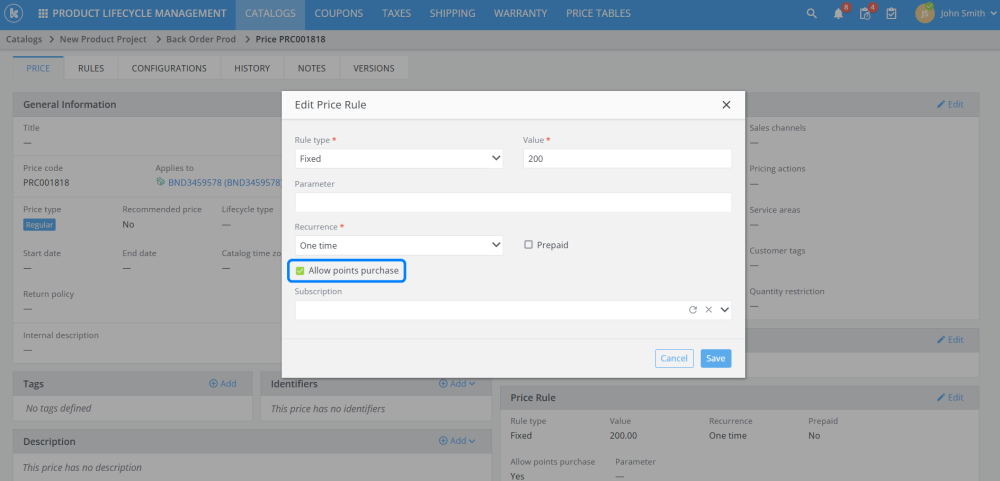The height and width of the screenshot is (481, 1000).
Task: Click the refresh icon in Subscription field
Action: (x=692, y=310)
